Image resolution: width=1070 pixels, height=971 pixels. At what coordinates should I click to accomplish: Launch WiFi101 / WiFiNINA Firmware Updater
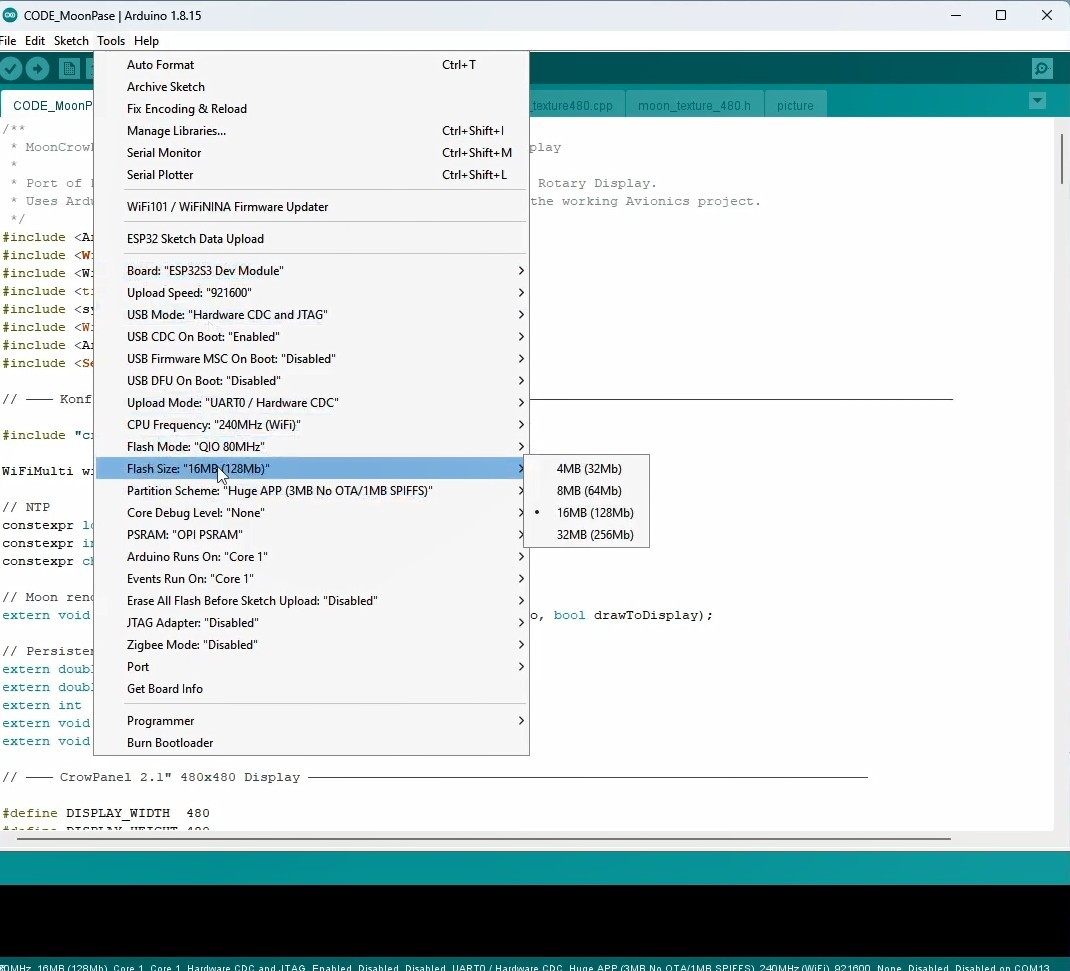pos(312,207)
